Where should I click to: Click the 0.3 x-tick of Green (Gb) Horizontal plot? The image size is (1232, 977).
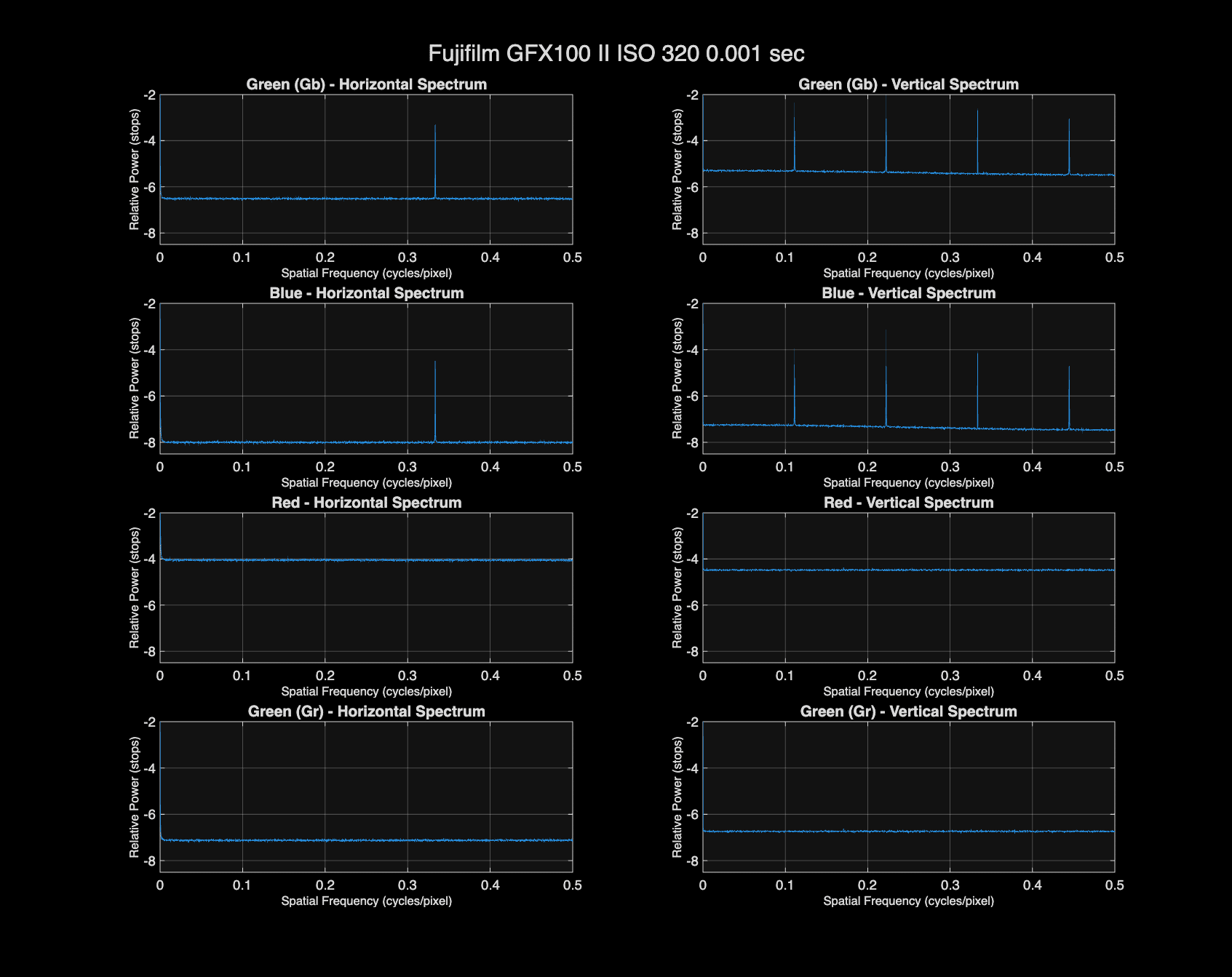click(408, 258)
